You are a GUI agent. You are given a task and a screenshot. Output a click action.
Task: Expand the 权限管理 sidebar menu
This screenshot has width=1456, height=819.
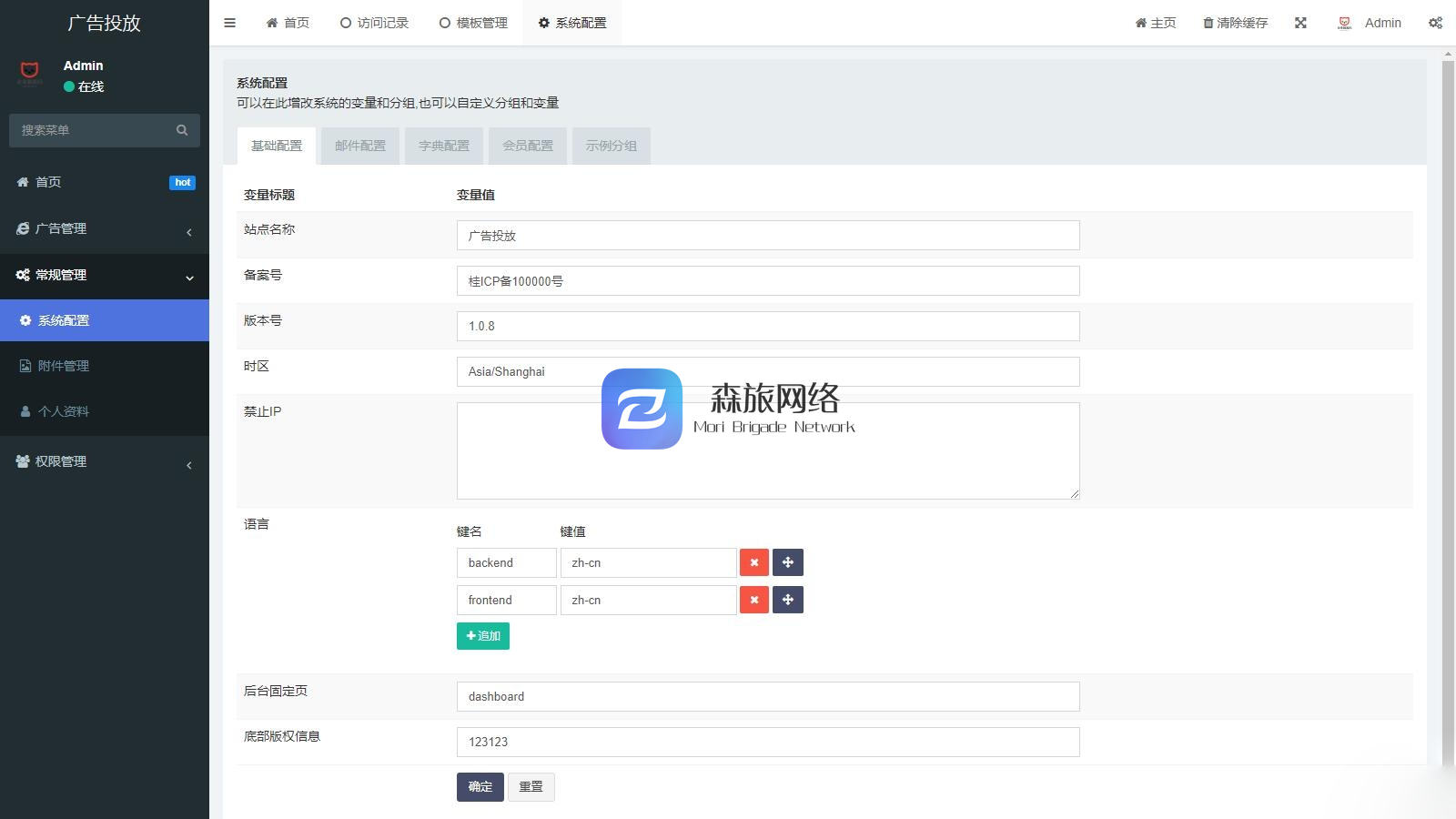click(105, 461)
